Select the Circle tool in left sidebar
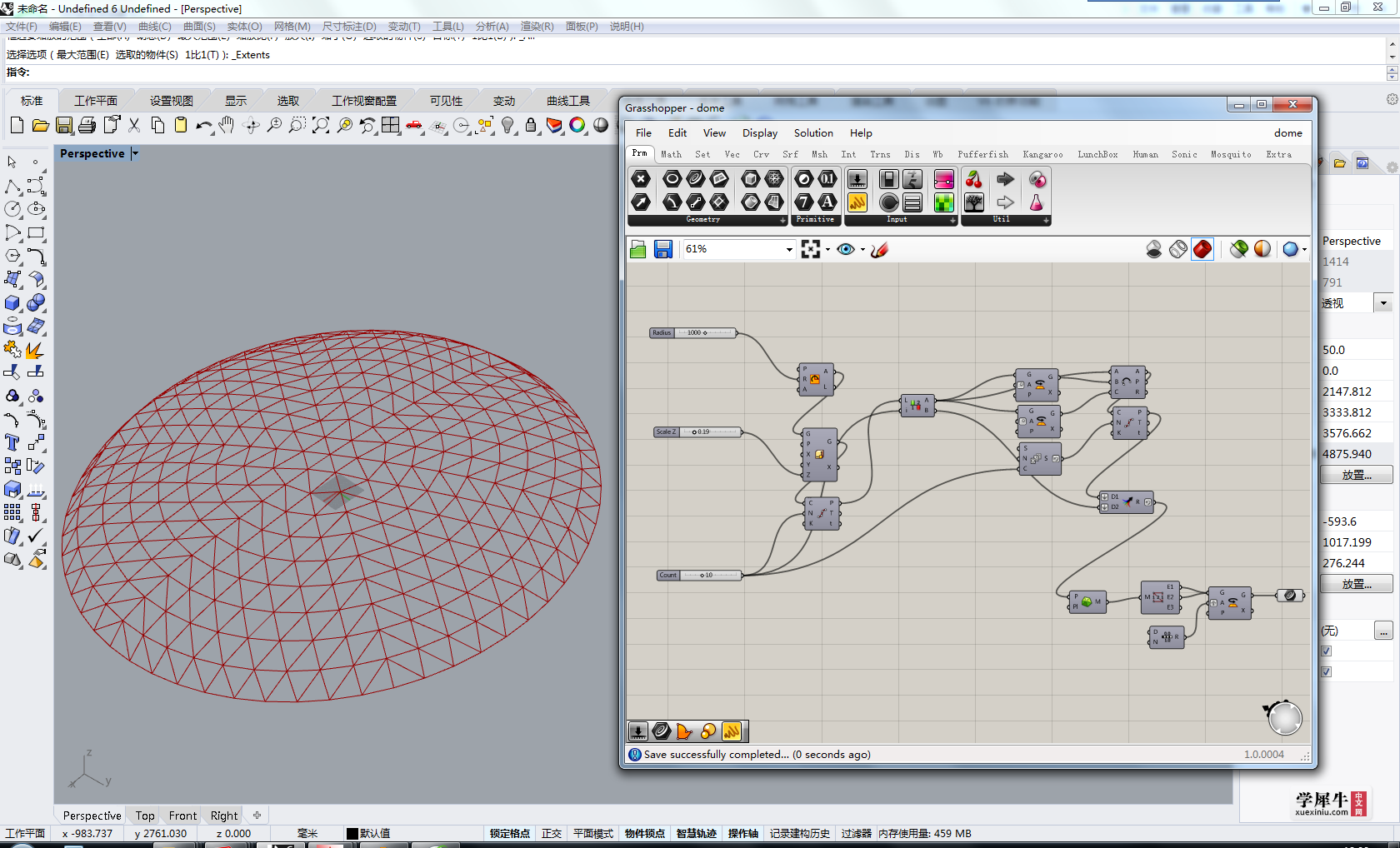This screenshot has height=848, width=1400. [x=13, y=209]
